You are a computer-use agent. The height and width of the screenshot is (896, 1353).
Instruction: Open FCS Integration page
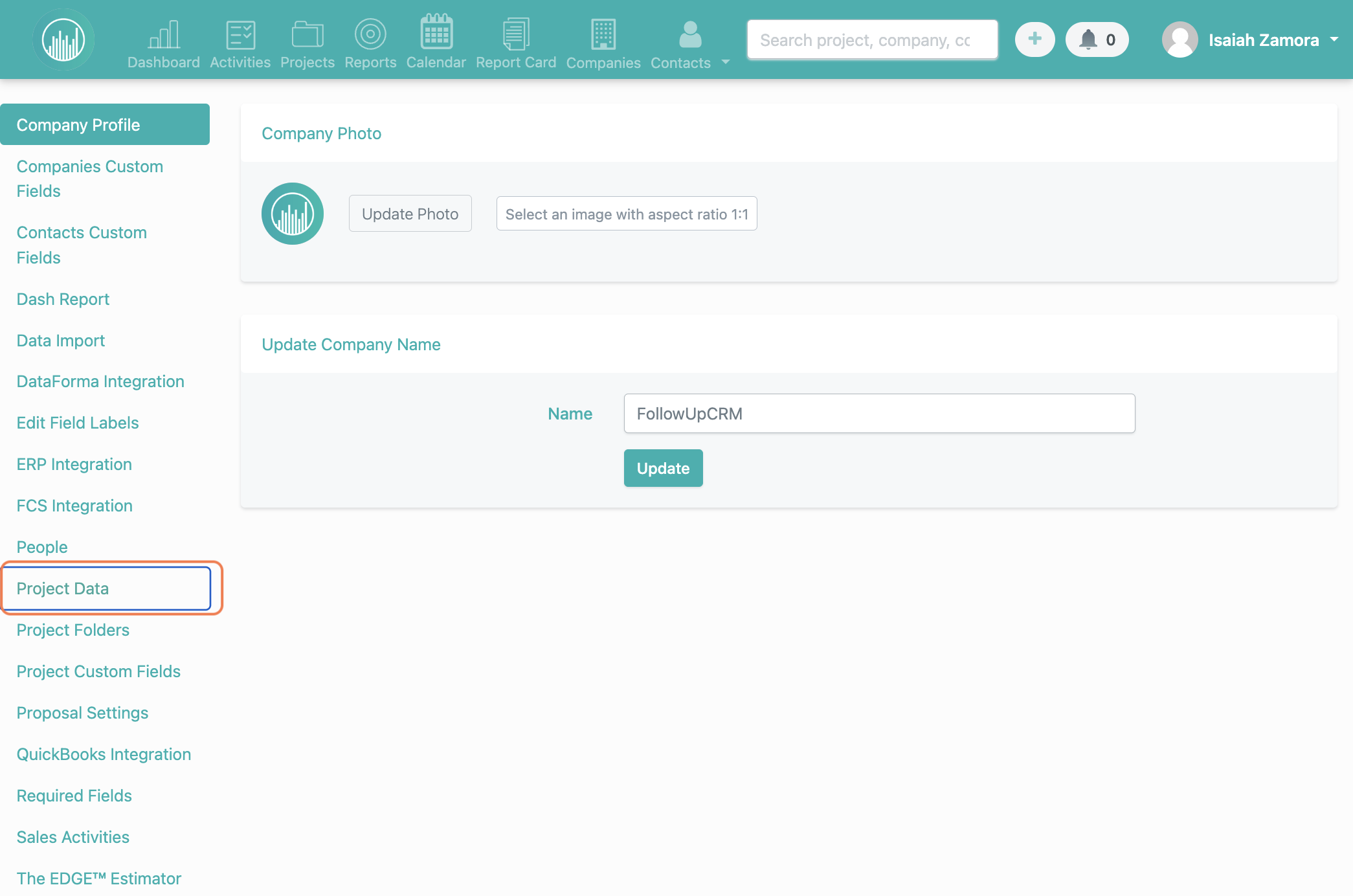(74, 506)
